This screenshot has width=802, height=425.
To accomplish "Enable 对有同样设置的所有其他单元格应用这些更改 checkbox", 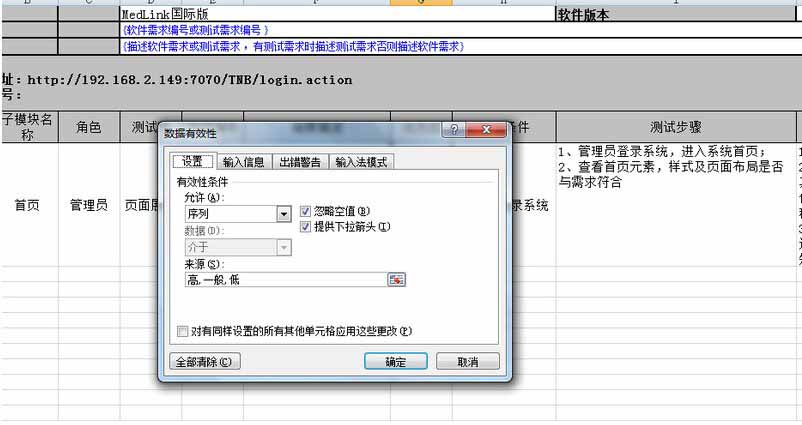I will (x=182, y=331).
